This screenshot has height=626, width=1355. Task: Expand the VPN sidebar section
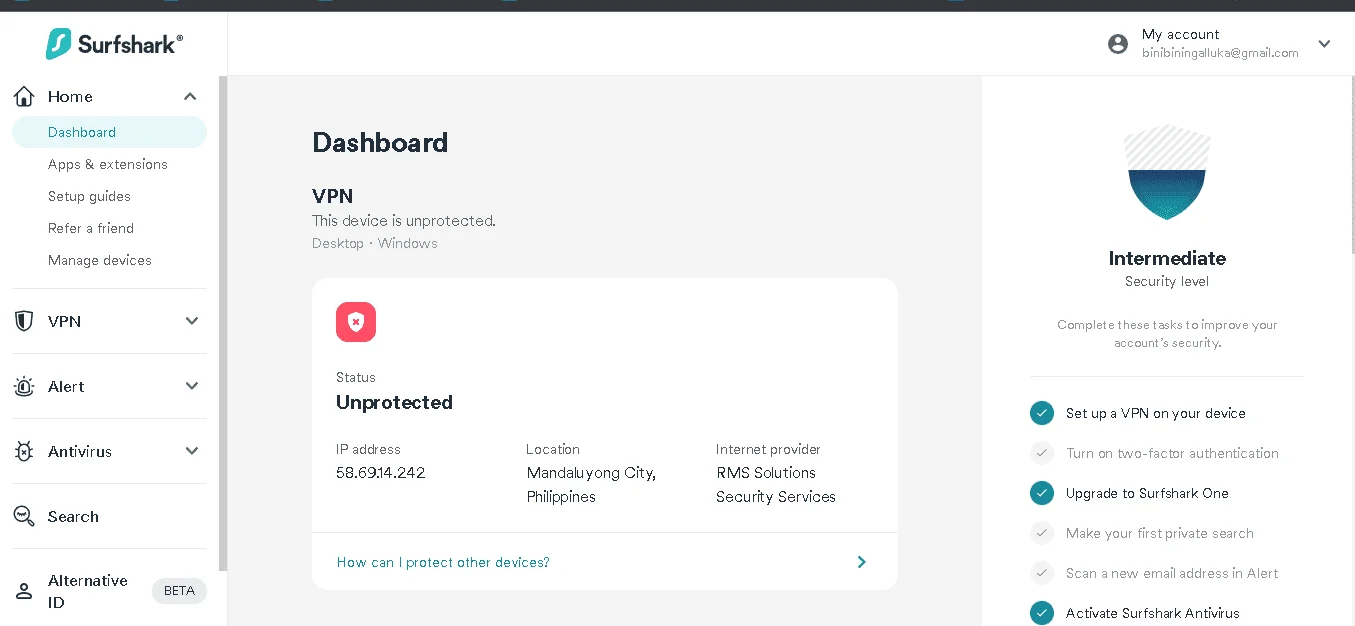pos(192,321)
